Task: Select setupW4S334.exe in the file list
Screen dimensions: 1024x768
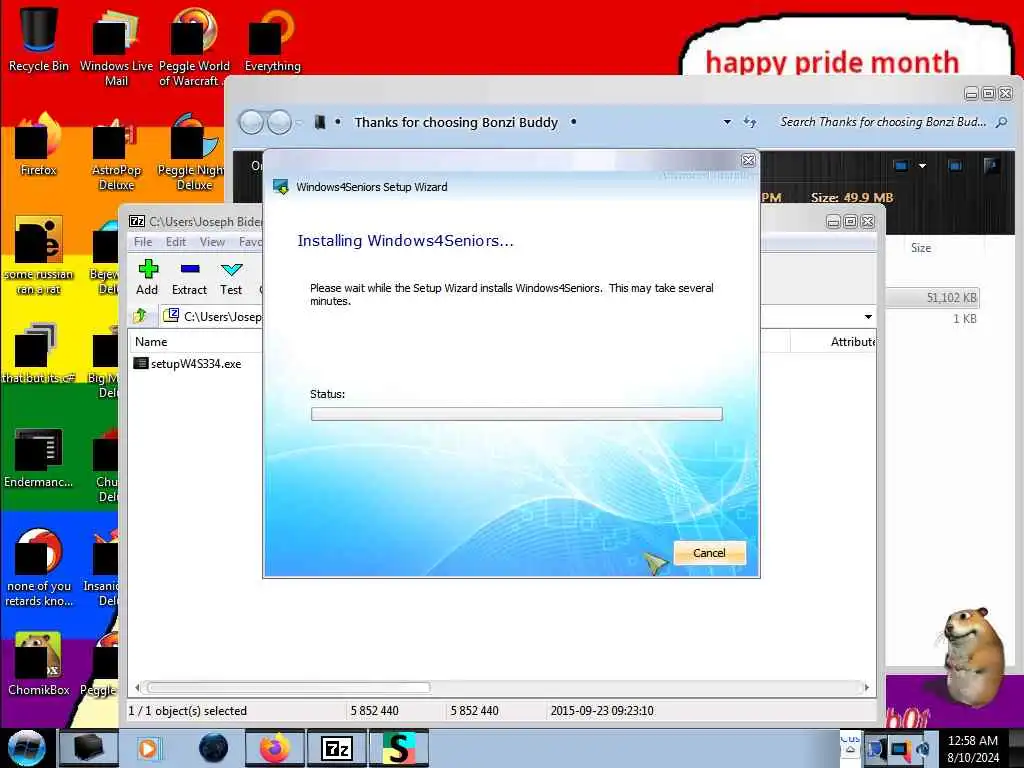Action: click(188, 364)
